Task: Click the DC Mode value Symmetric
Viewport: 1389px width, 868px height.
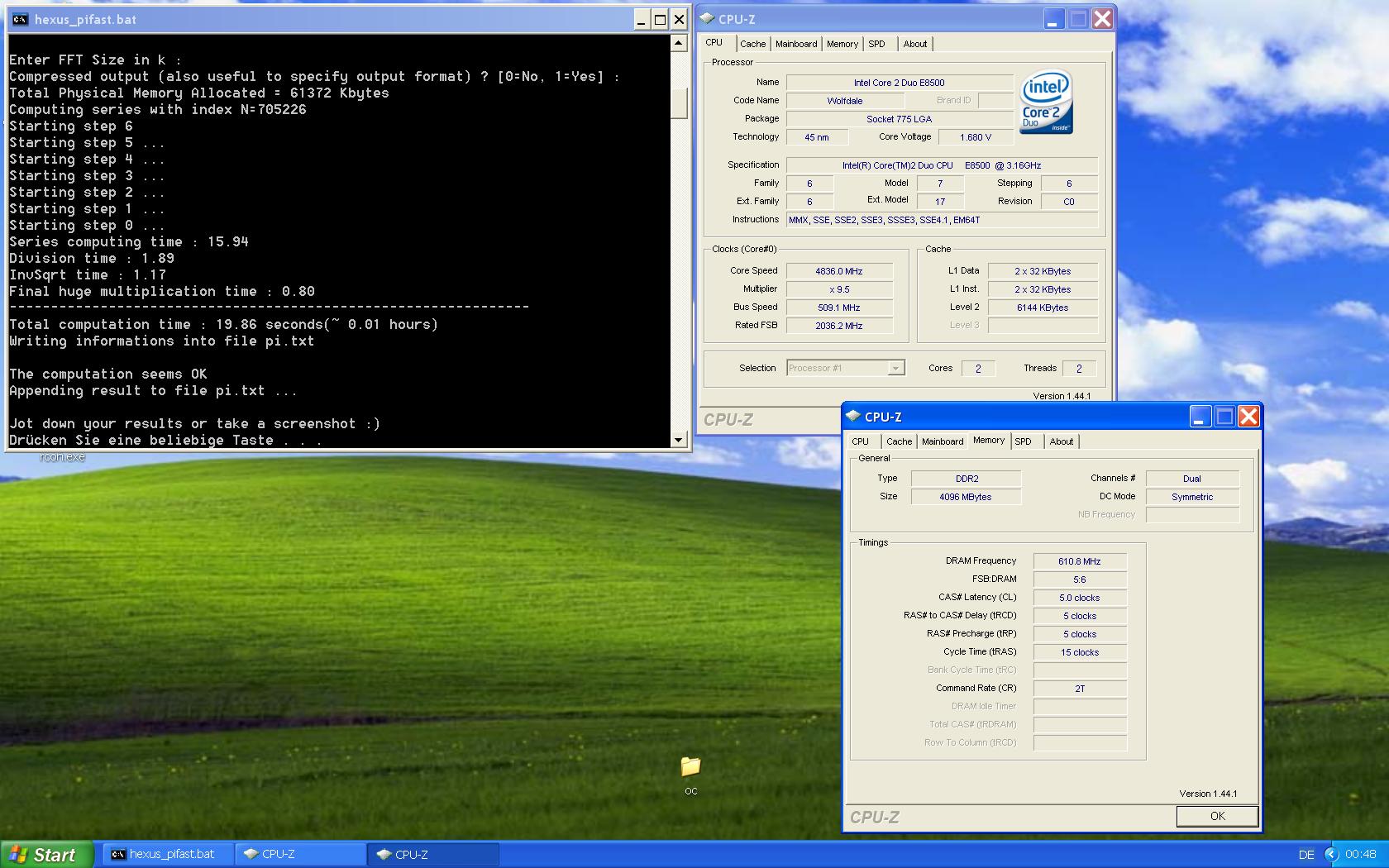Action: coord(1192,497)
